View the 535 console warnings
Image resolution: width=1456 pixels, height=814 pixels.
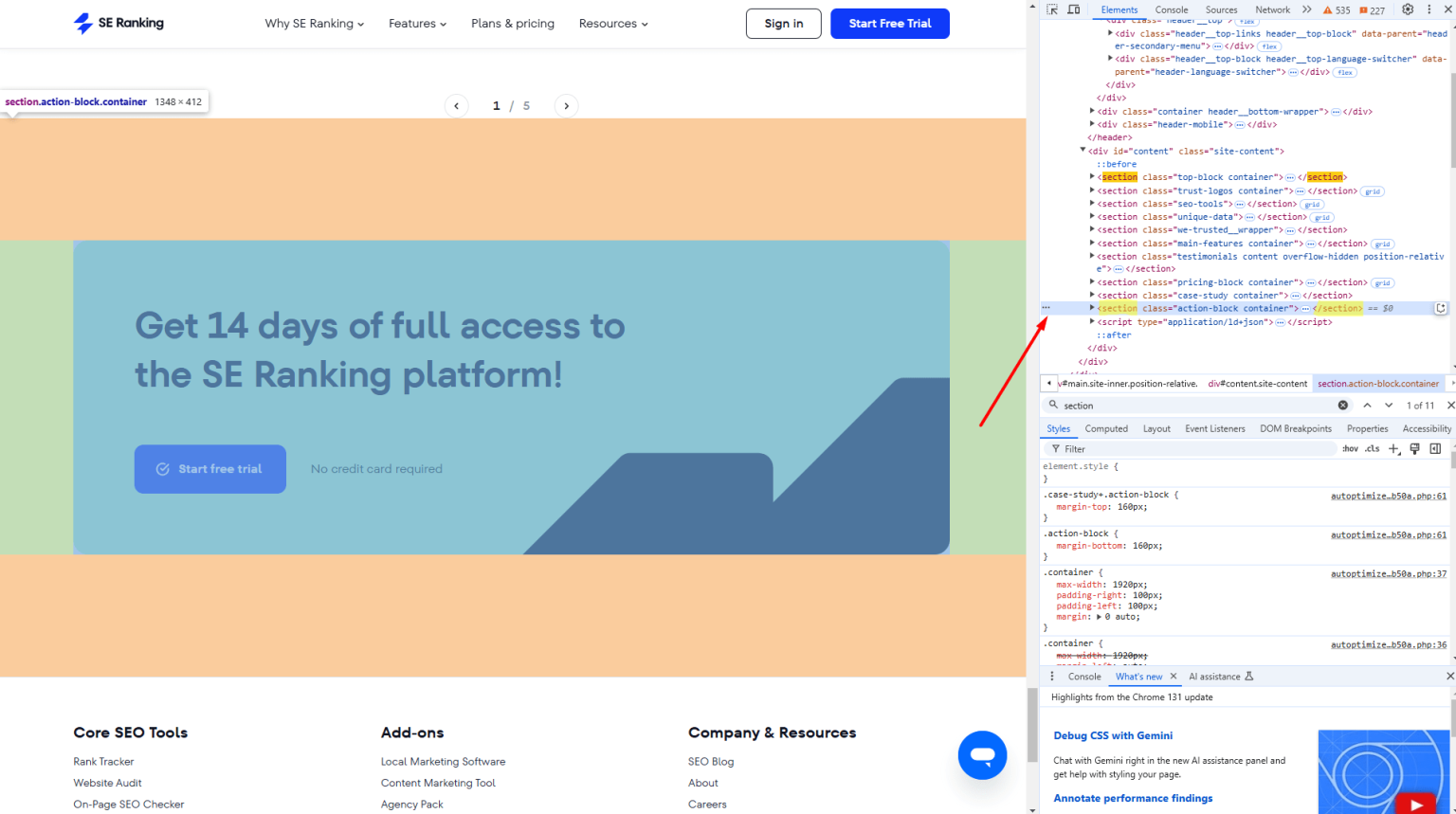1338,9
